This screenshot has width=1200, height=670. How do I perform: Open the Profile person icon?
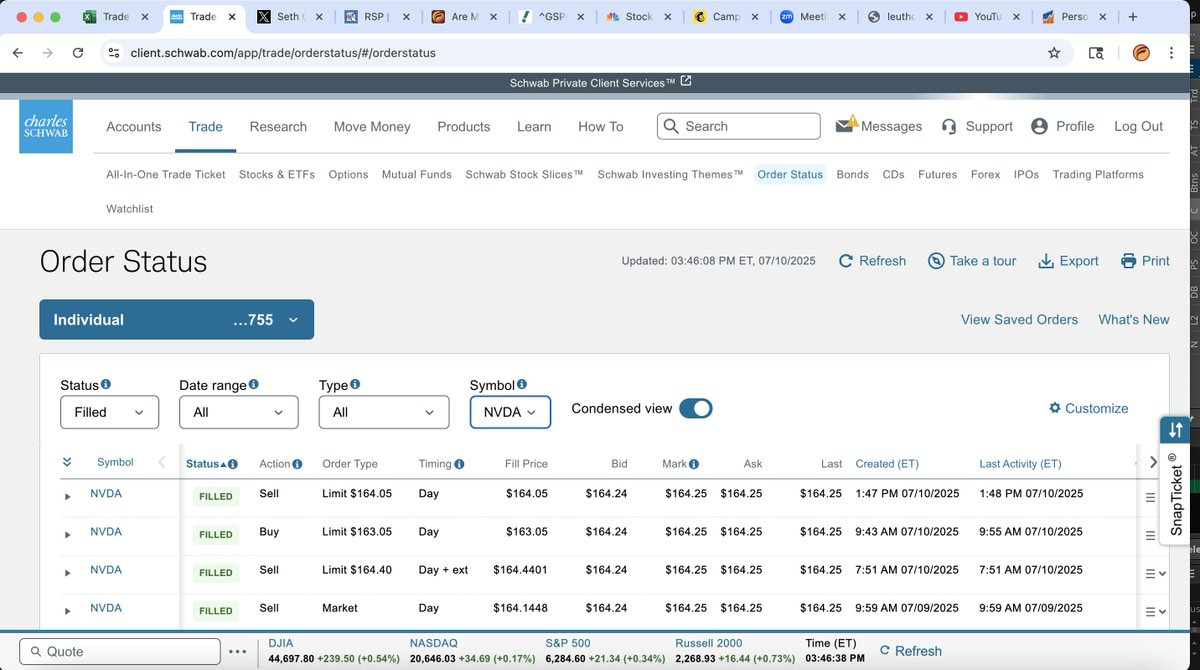[1039, 126]
